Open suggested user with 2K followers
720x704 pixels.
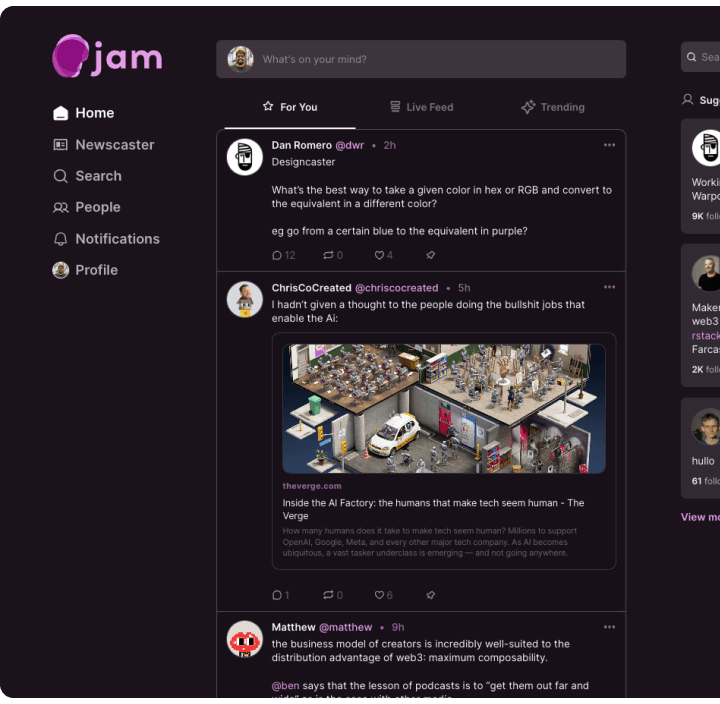[x=701, y=315]
